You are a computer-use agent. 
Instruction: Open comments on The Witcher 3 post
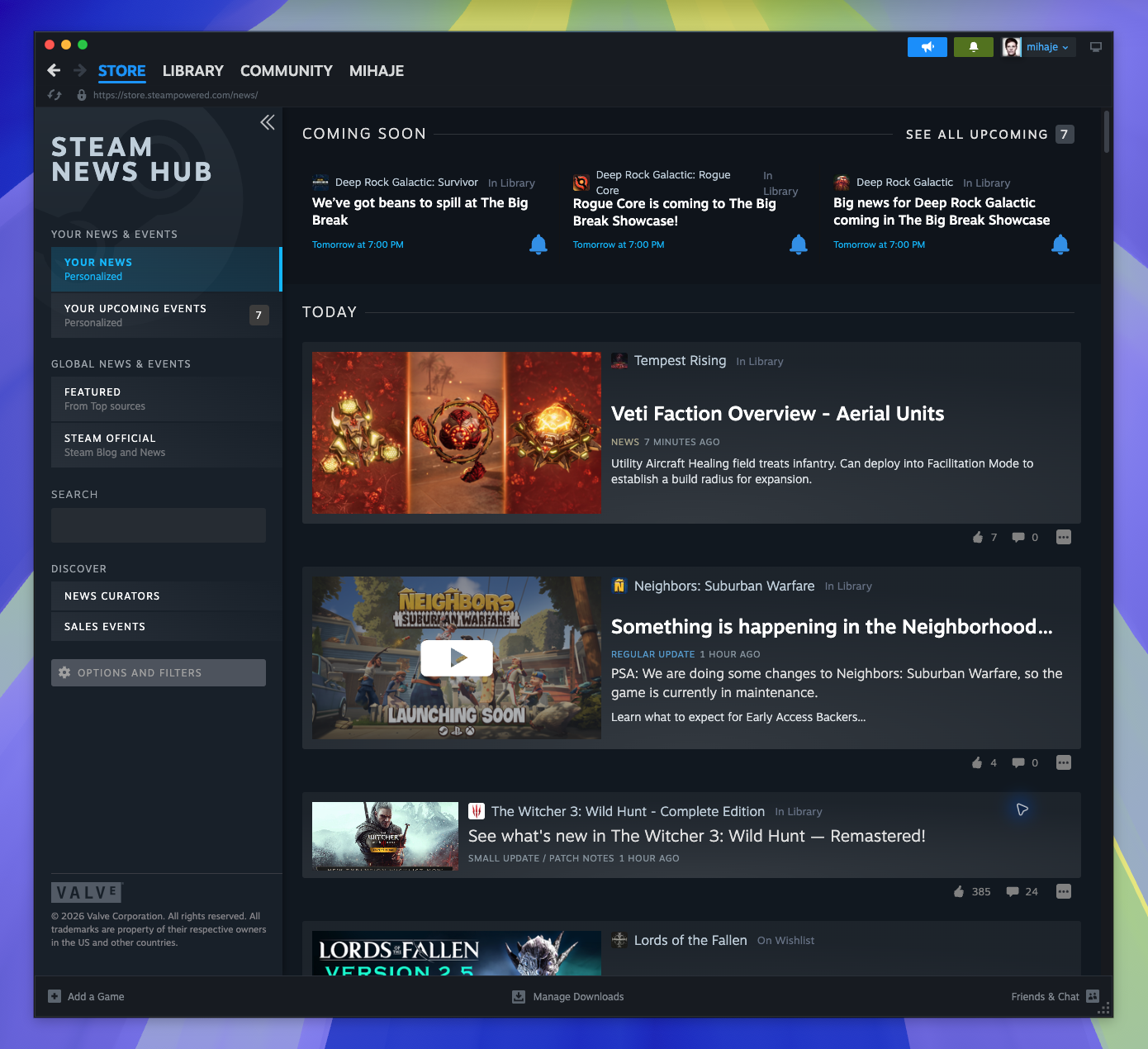pyautogui.click(x=1013, y=891)
